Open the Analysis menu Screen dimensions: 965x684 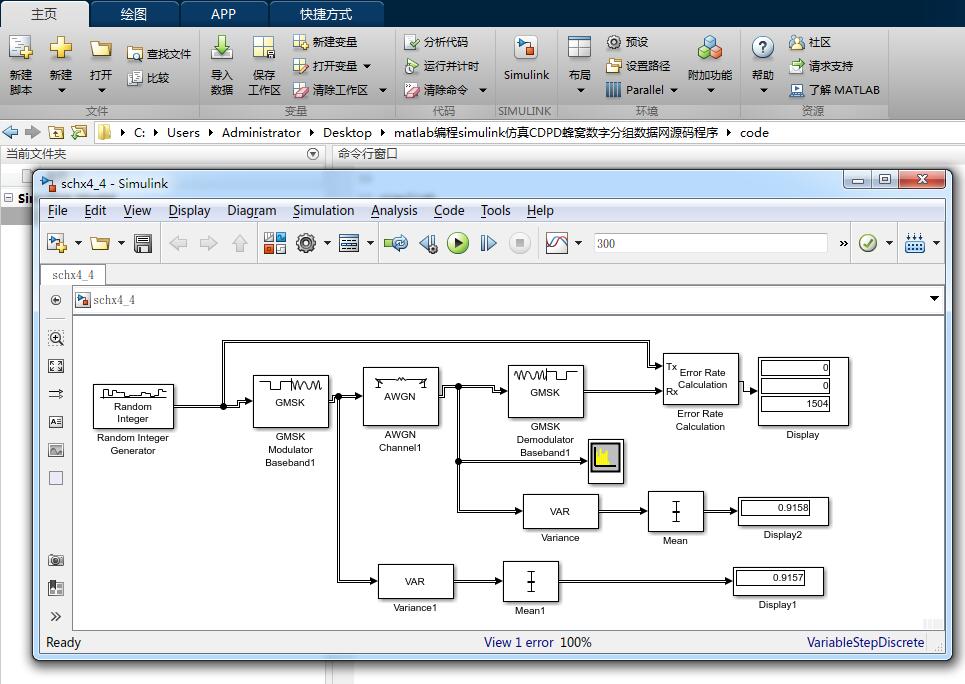[x=394, y=211]
